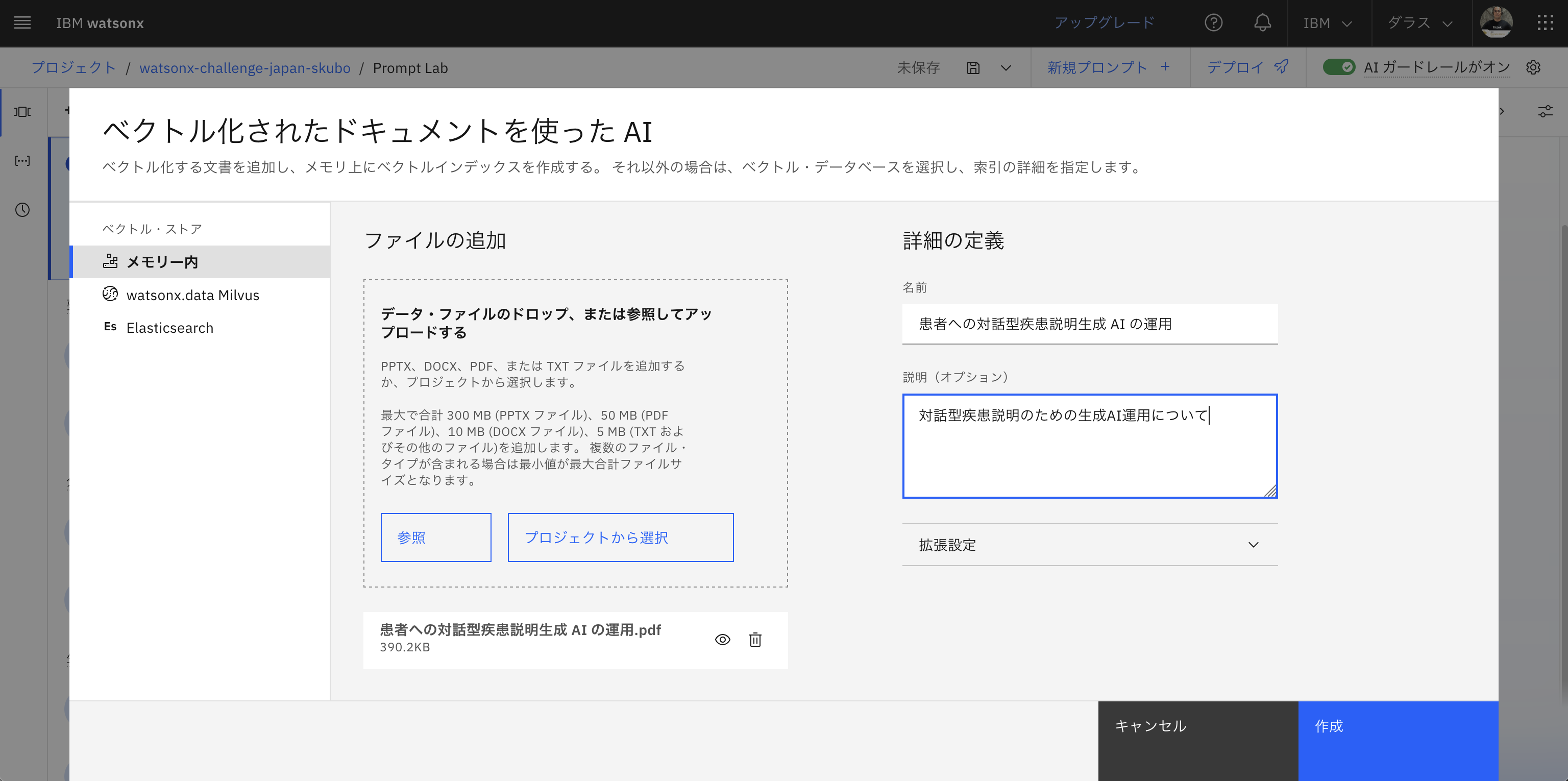Click inside the 説明 description text area
Viewport: 1568px width, 781px height.
1090,445
